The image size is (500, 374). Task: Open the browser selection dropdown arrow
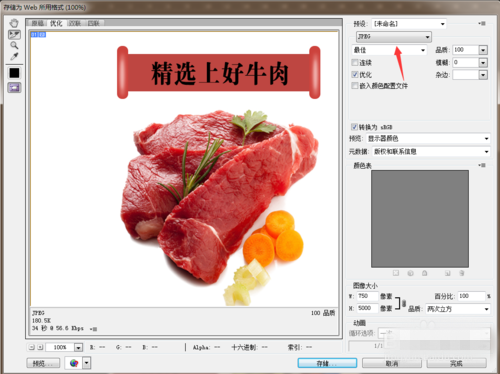pyautogui.click(x=87, y=363)
